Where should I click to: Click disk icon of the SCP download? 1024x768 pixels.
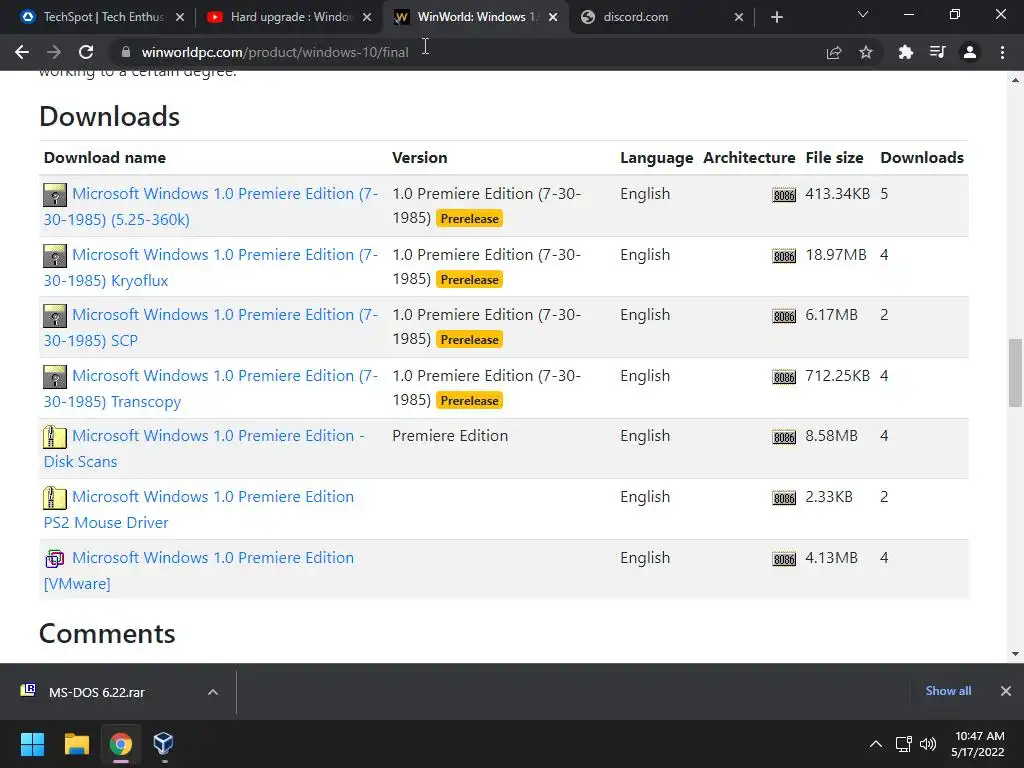pyautogui.click(x=55, y=316)
